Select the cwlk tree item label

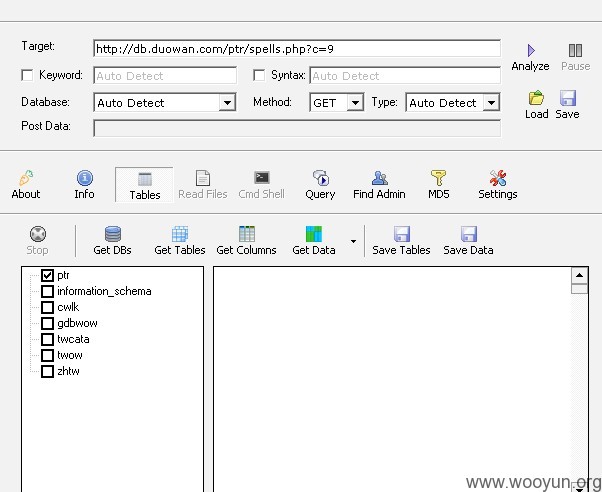pyautogui.click(x=68, y=307)
